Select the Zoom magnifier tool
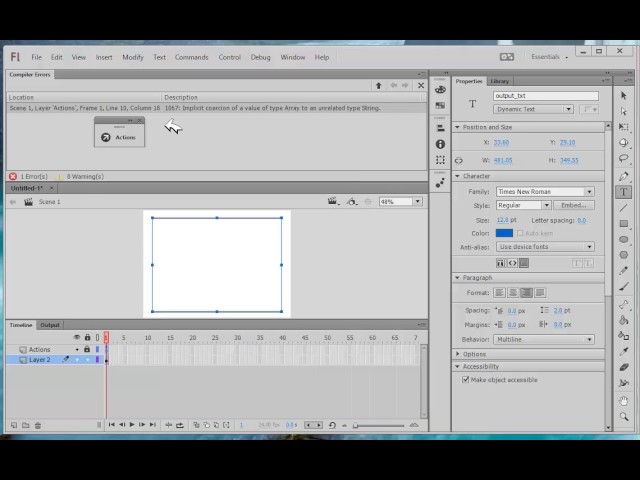 point(623,417)
